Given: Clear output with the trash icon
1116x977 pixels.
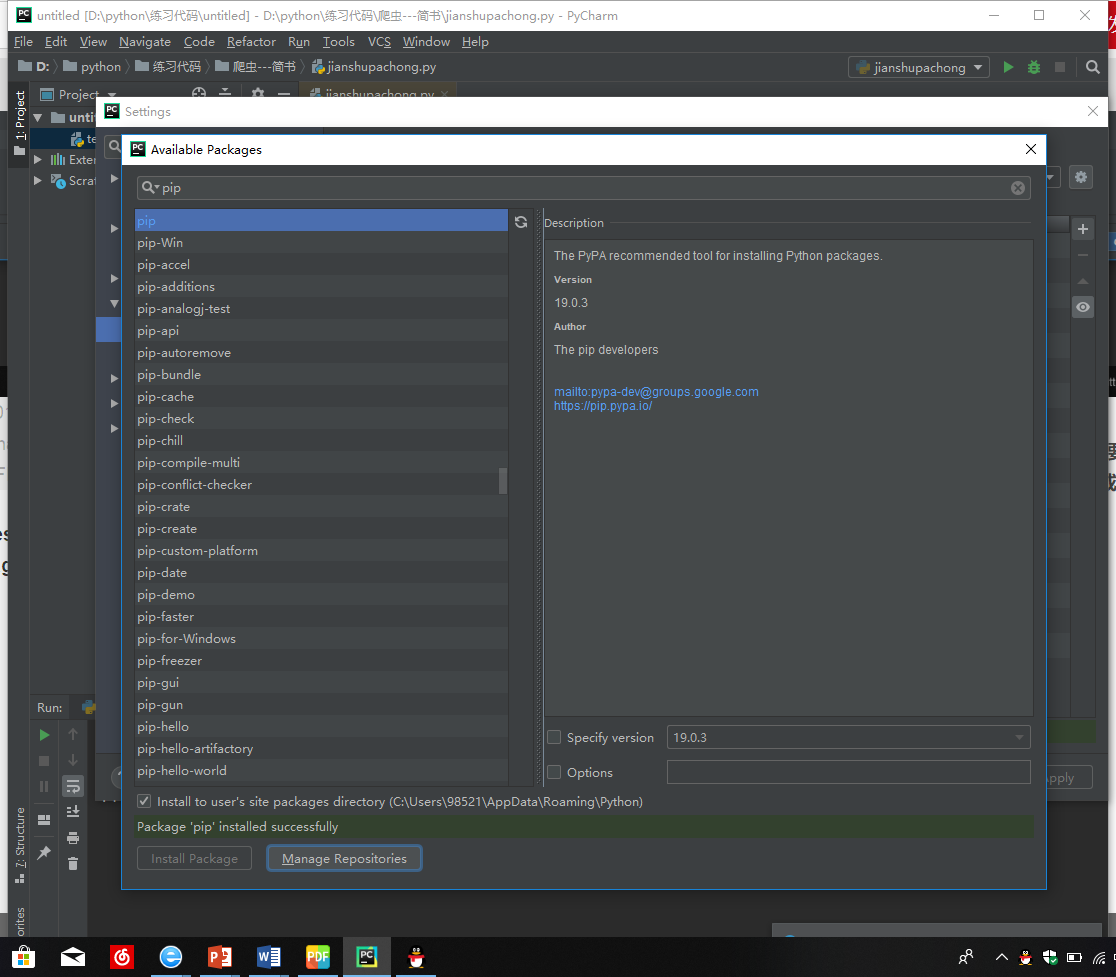Looking at the screenshot, I should (x=73, y=864).
